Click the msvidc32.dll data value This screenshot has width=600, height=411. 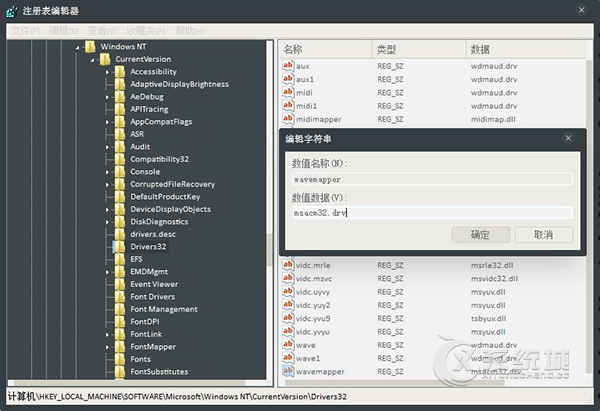(x=494, y=279)
